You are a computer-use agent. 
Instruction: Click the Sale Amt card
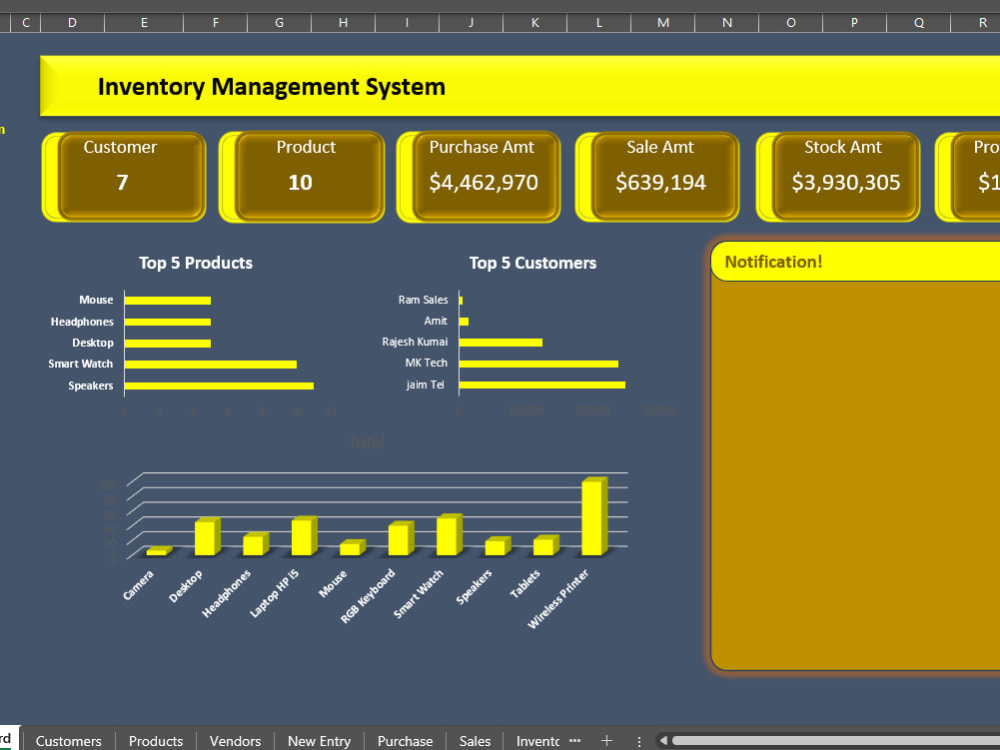coord(658,177)
